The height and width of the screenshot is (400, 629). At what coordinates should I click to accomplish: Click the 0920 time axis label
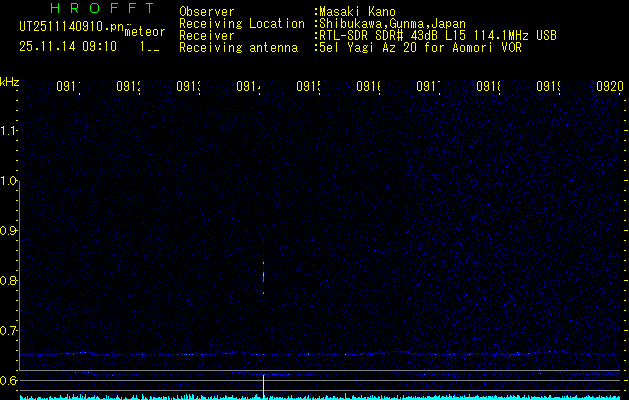610,86
